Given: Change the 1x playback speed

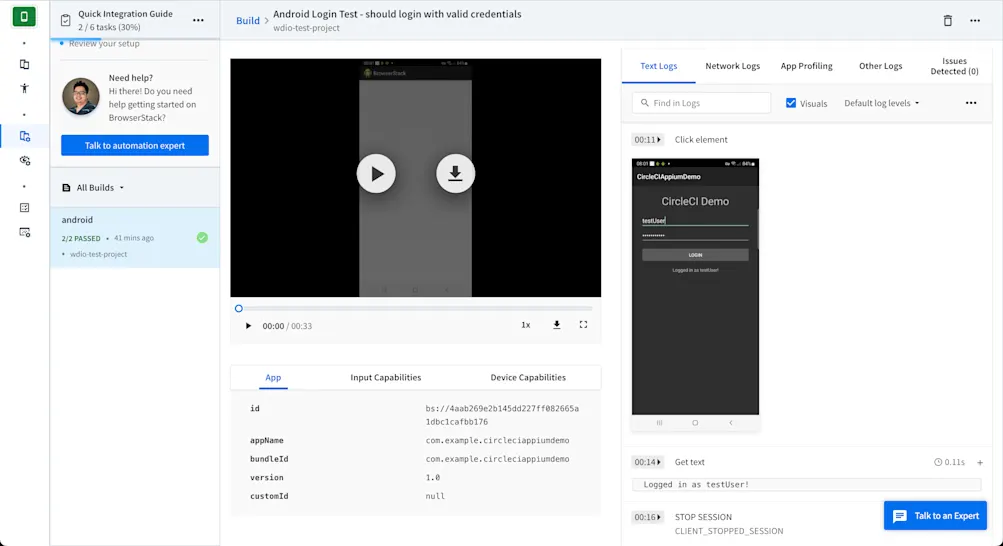Looking at the screenshot, I should 526,325.
